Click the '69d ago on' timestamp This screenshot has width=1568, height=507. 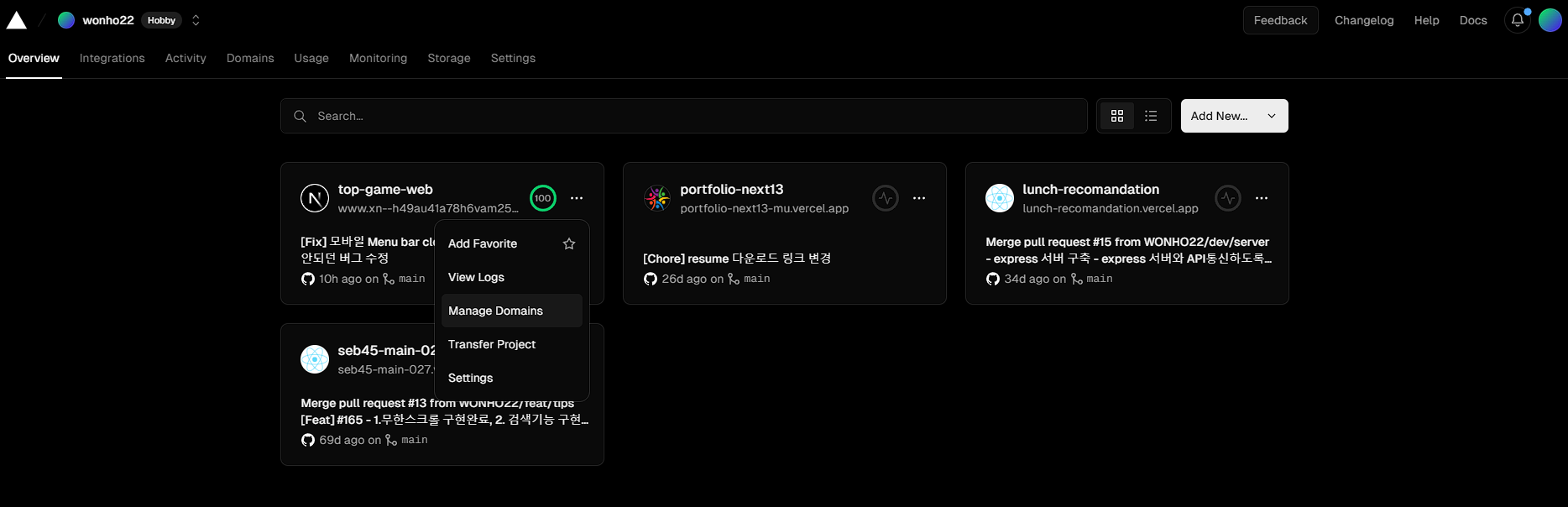pyautogui.click(x=350, y=440)
